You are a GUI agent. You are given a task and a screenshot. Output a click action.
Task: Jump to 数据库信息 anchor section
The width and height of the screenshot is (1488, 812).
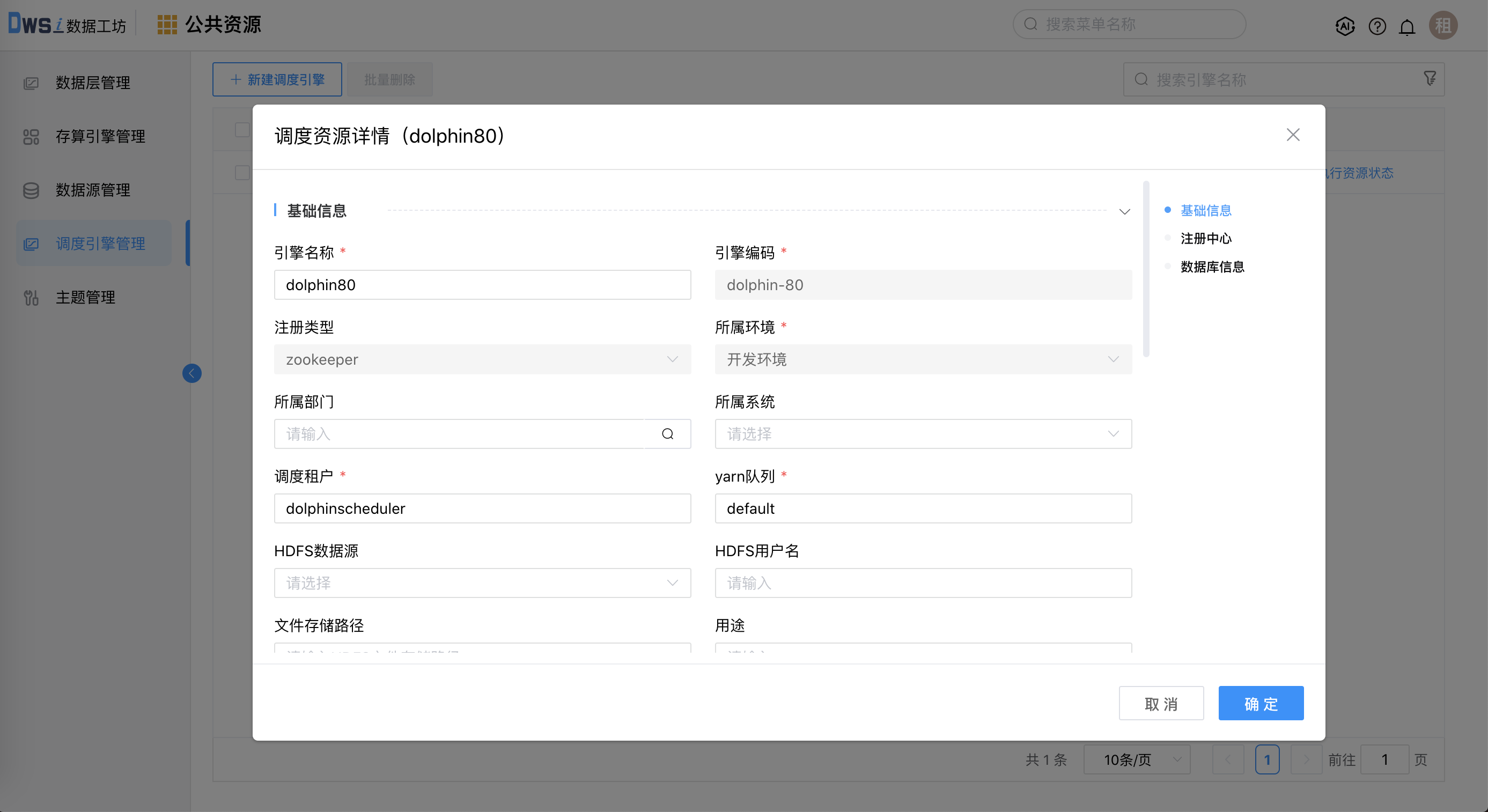[1212, 266]
